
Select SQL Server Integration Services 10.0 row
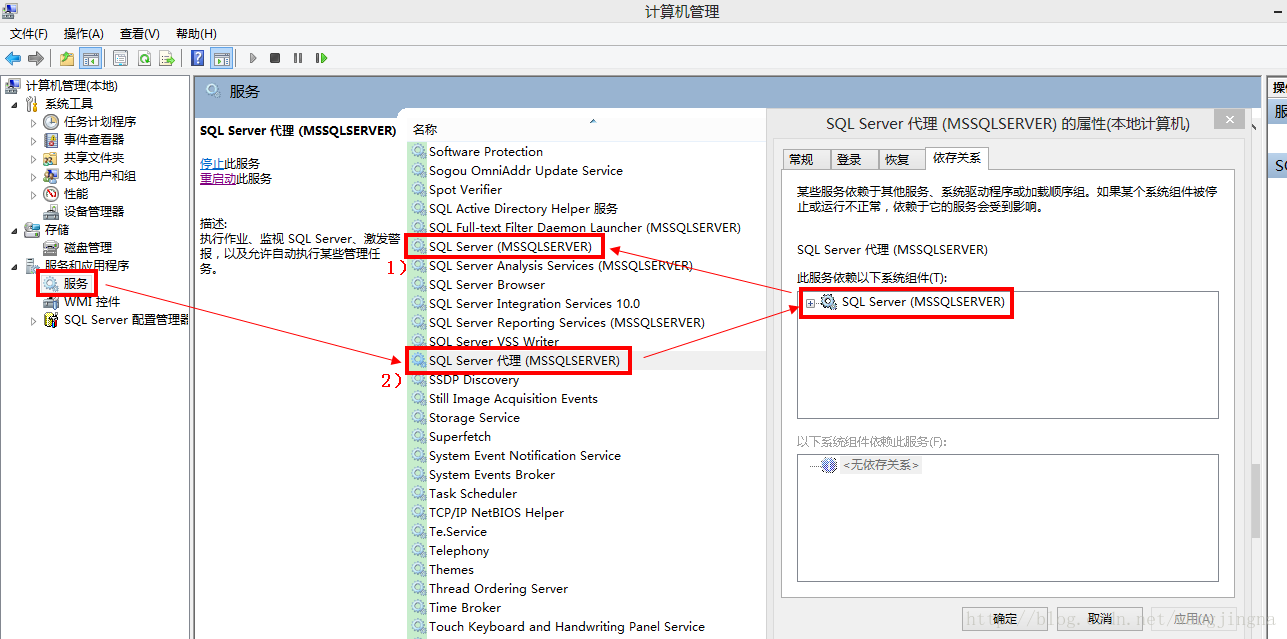tap(587, 304)
